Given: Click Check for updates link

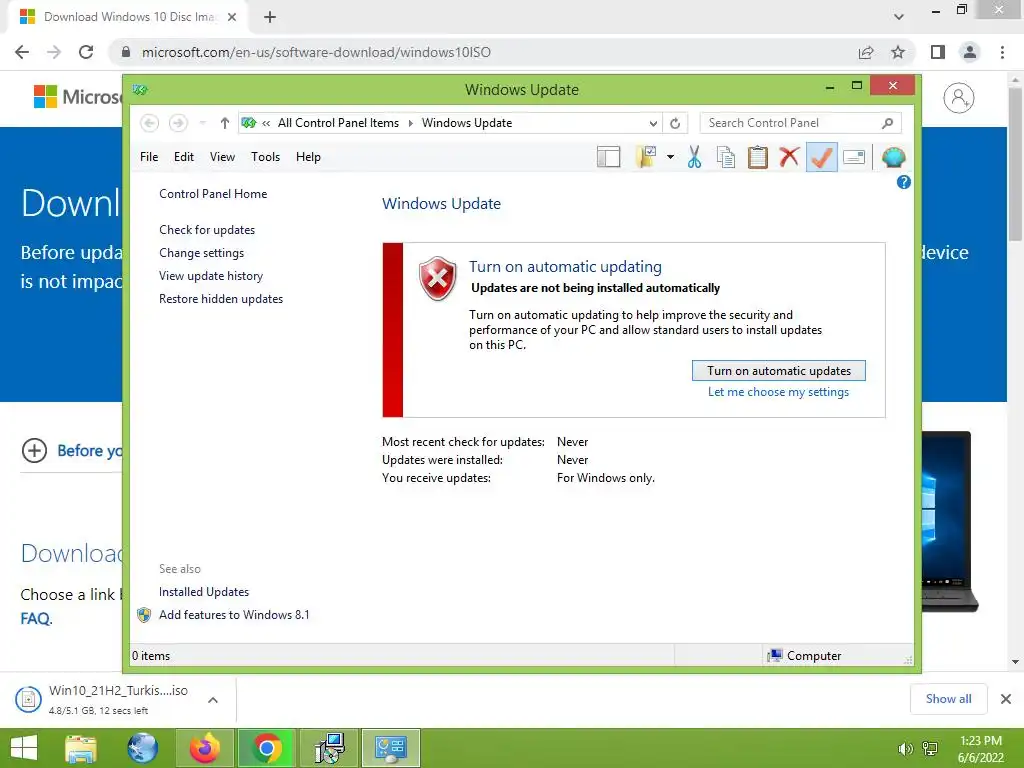Looking at the screenshot, I should point(207,230).
